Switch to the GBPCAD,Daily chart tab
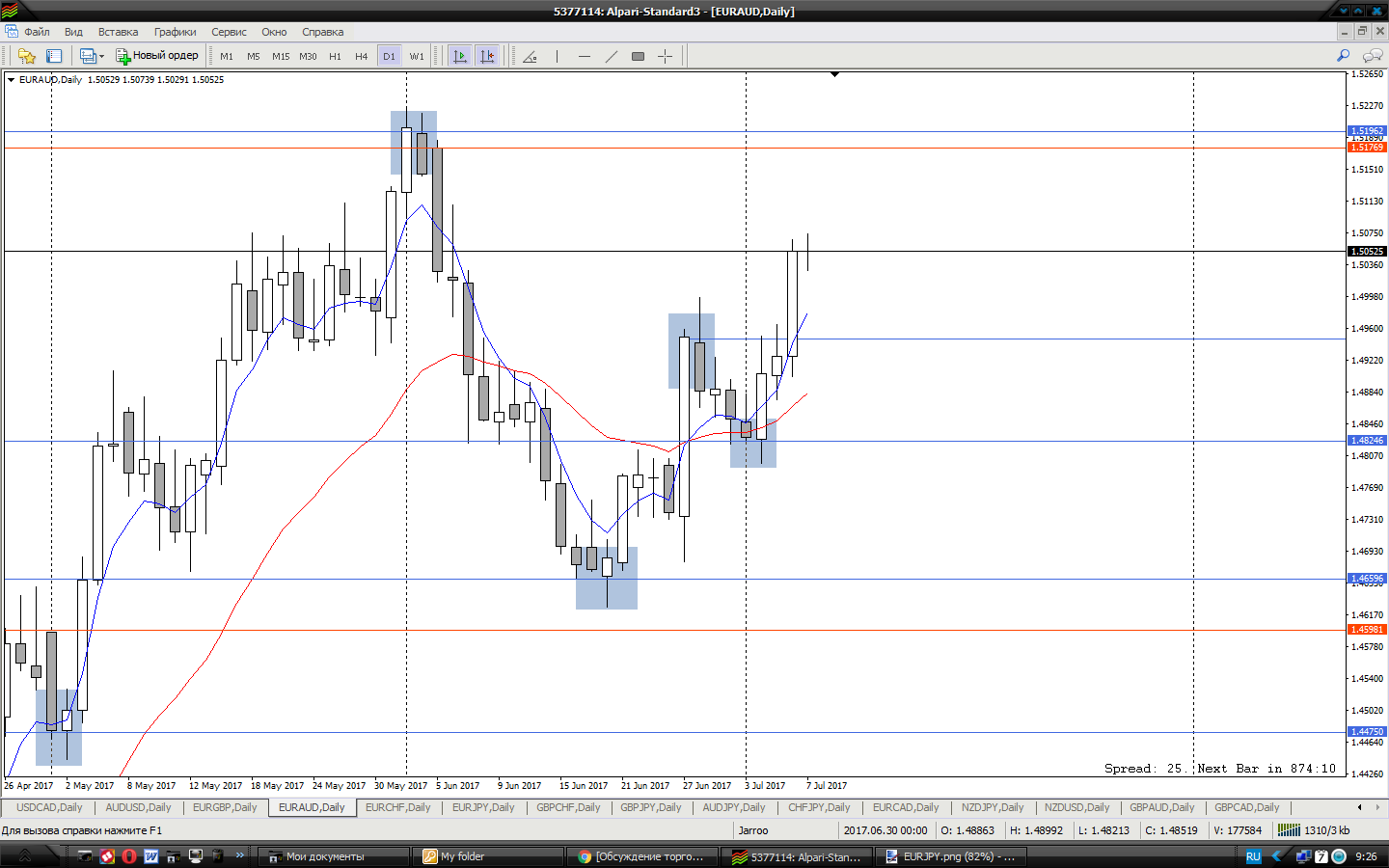 (1246, 808)
